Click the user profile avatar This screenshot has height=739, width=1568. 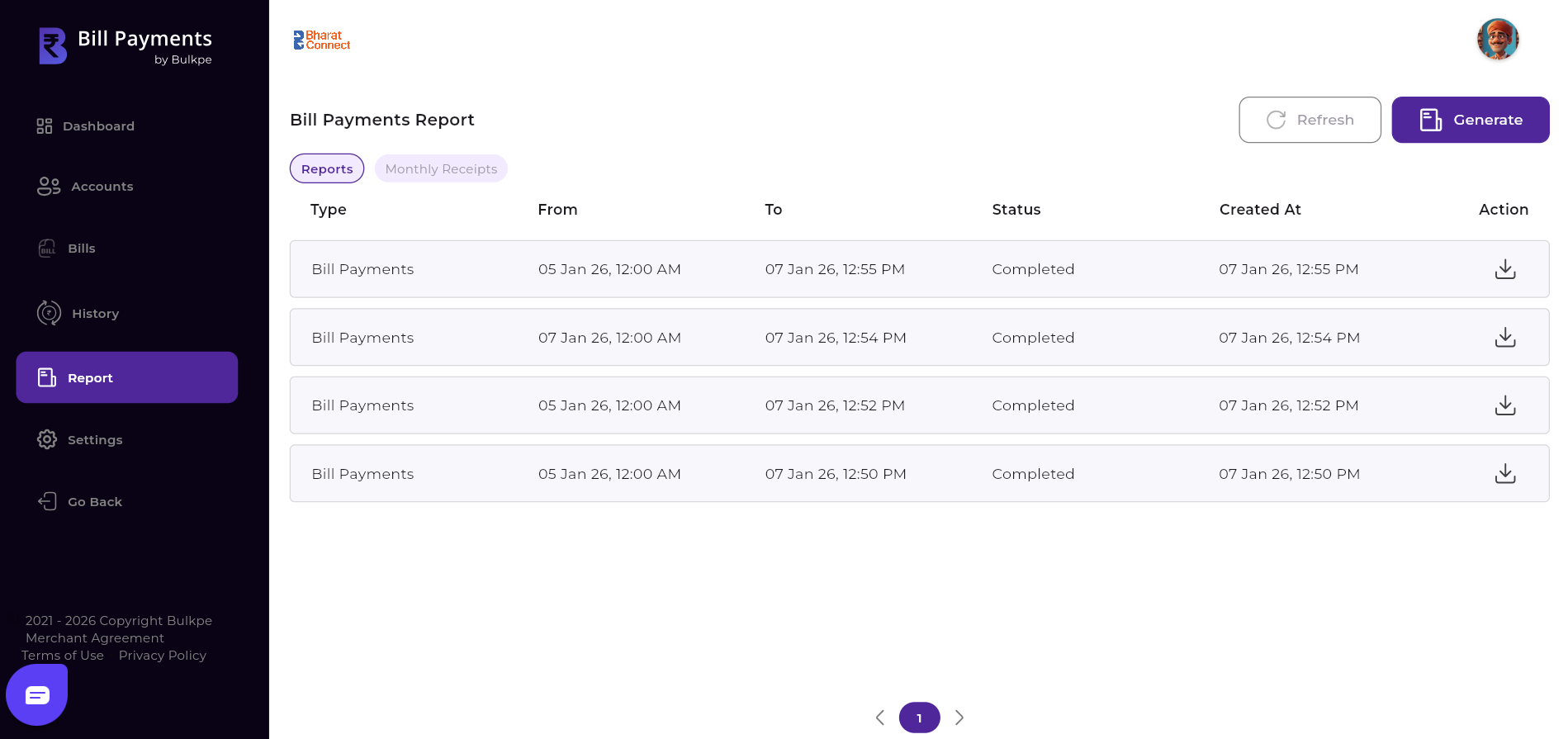coord(1497,40)
